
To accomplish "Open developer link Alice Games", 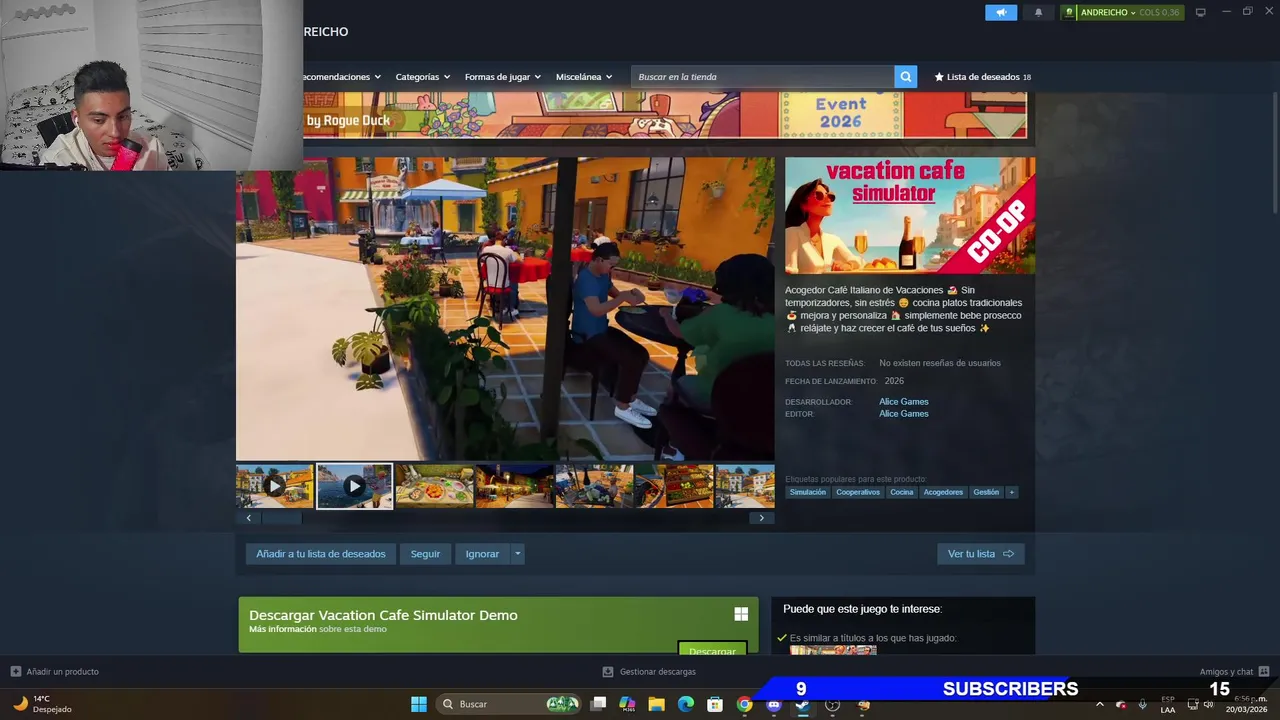I will (x=904, y=402).
